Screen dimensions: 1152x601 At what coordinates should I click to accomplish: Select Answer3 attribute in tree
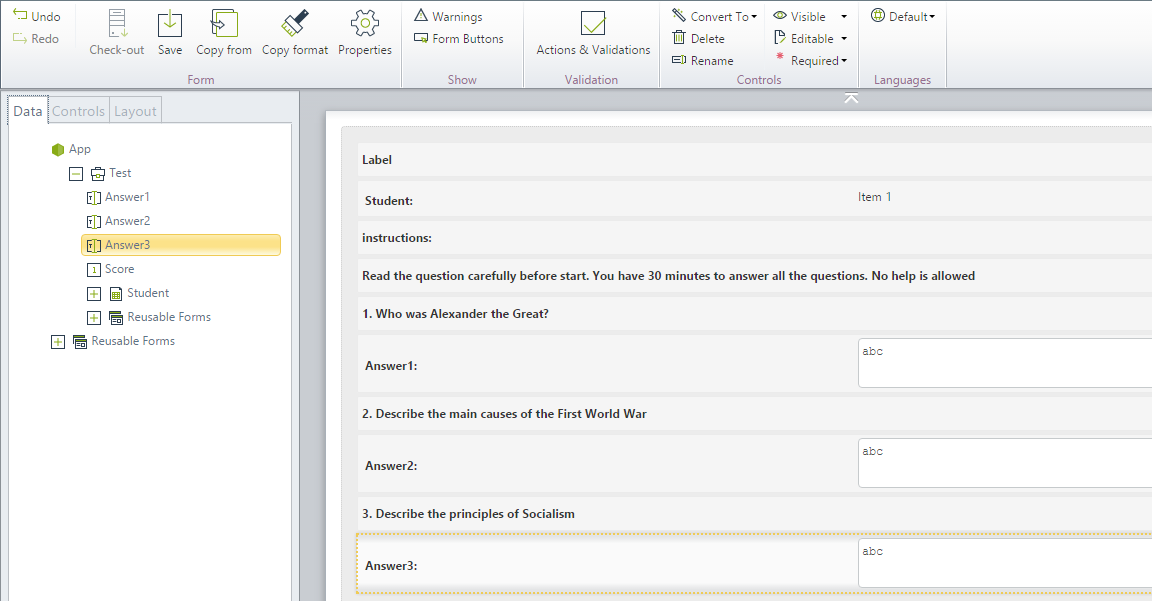click(181, 245)
